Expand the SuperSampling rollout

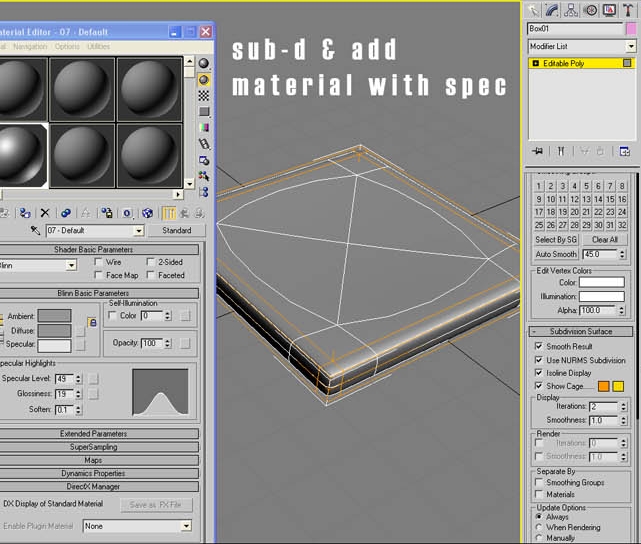click(94, 447)
